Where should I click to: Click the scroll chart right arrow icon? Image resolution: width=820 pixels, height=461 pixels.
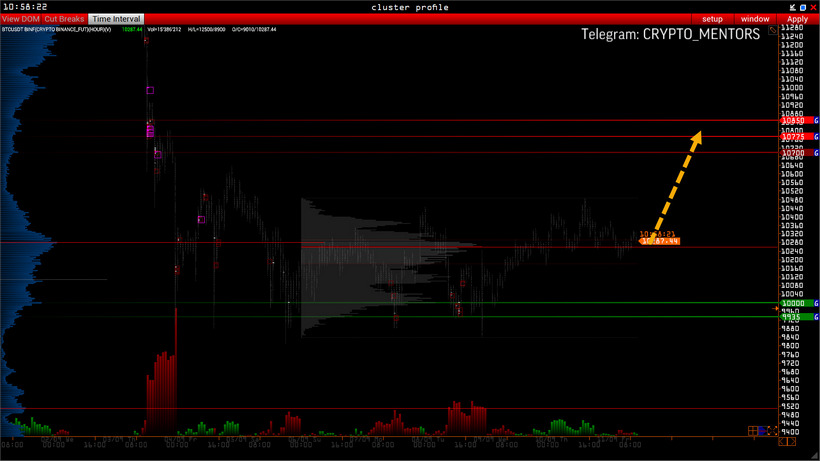point(792,442)
